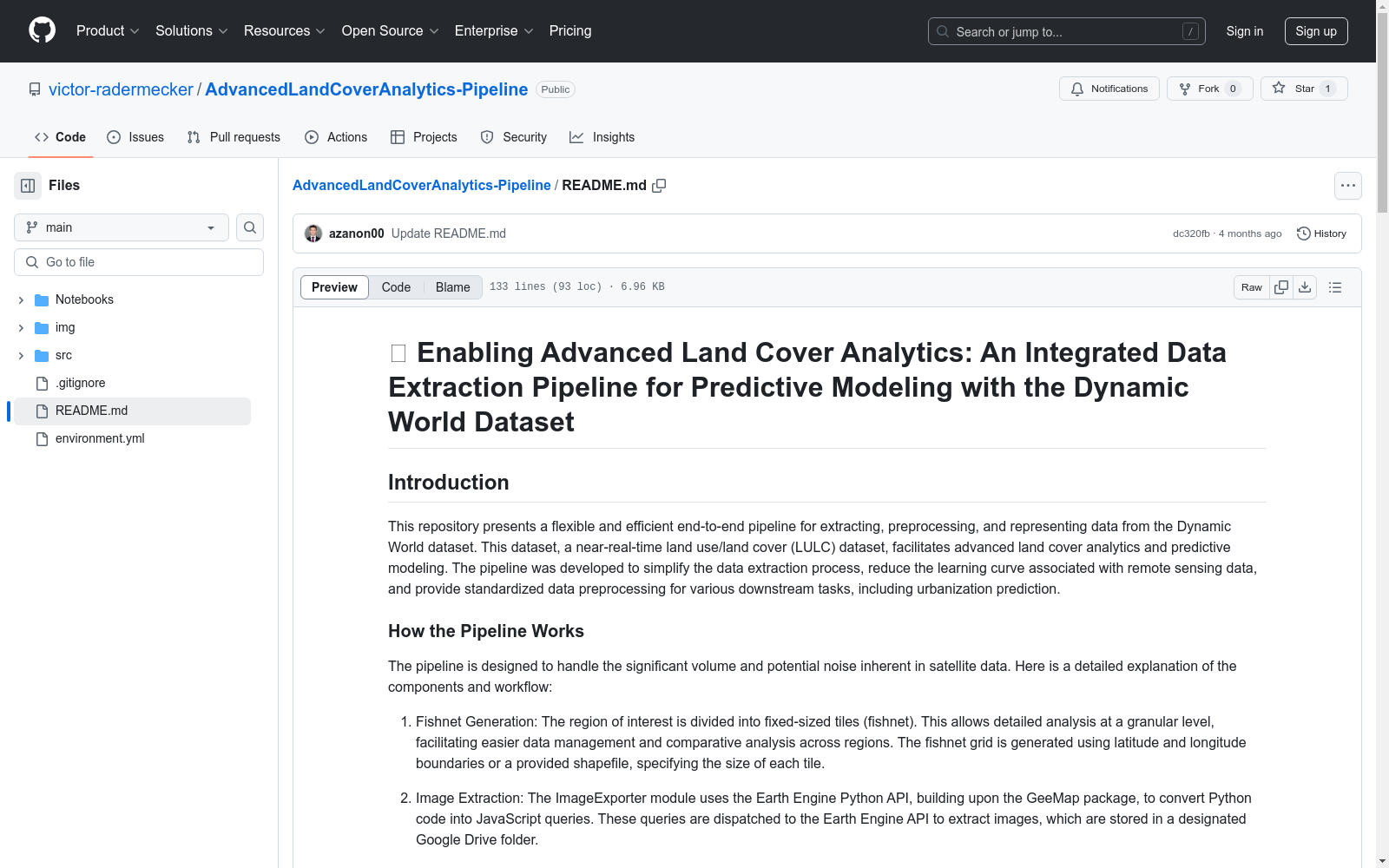Click the Sign up button
The image size is (1389, 868).
(x=1316, y=30)
